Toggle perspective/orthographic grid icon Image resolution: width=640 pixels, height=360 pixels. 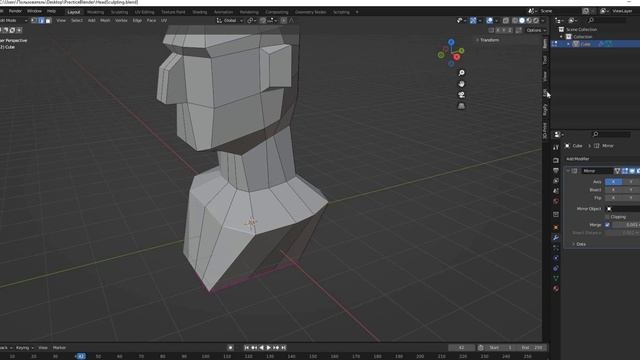click(461, 106)
